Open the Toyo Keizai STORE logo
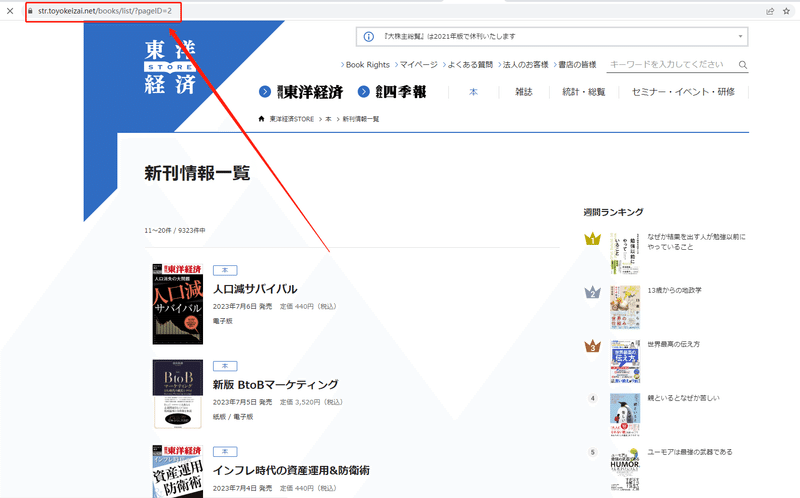The height and width of the screenshot is (498, 800). pyautogui.click(x=170, y=67)
